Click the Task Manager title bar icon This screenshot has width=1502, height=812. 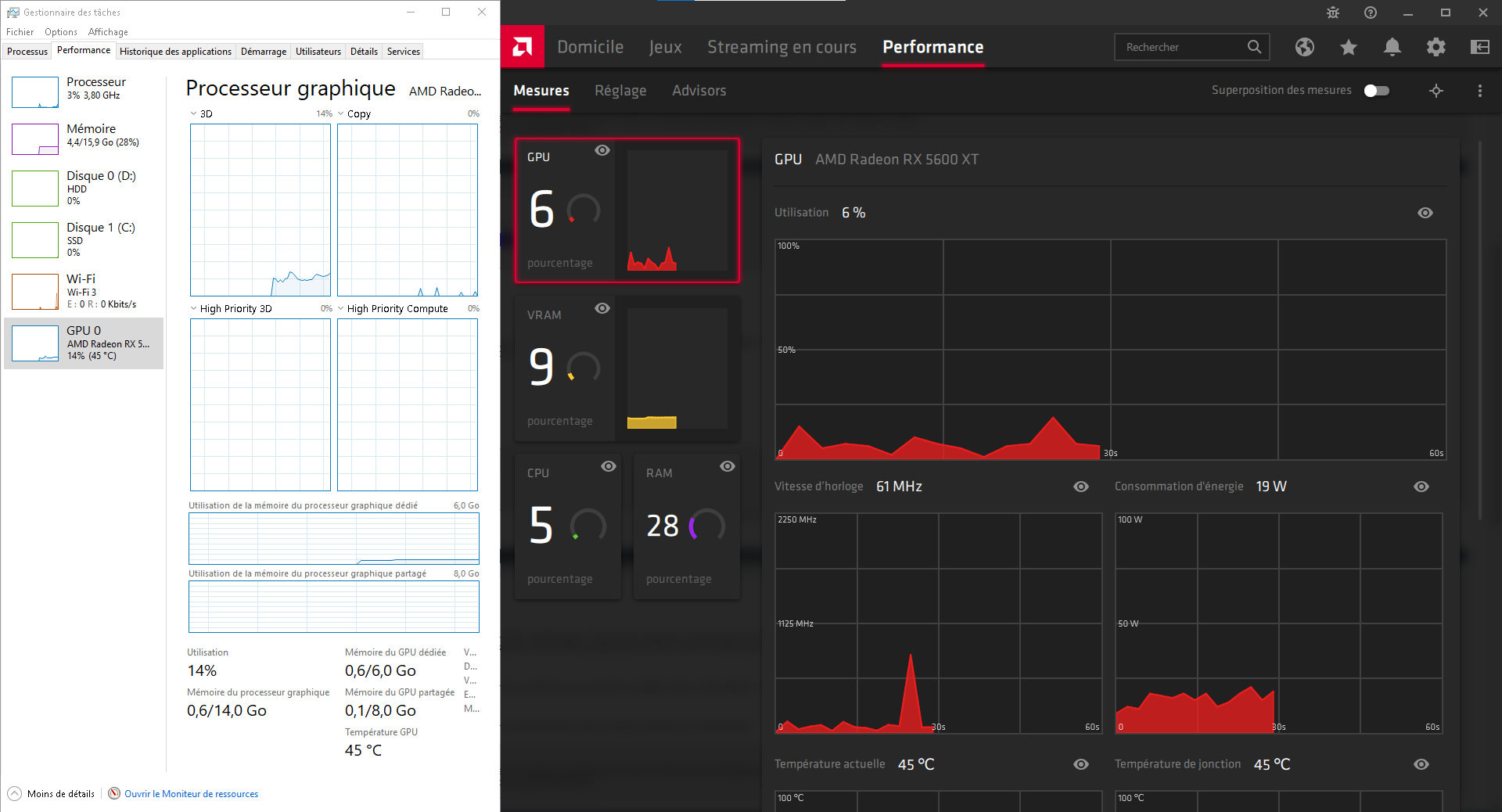pyautogui.click(x=13, y=13)
